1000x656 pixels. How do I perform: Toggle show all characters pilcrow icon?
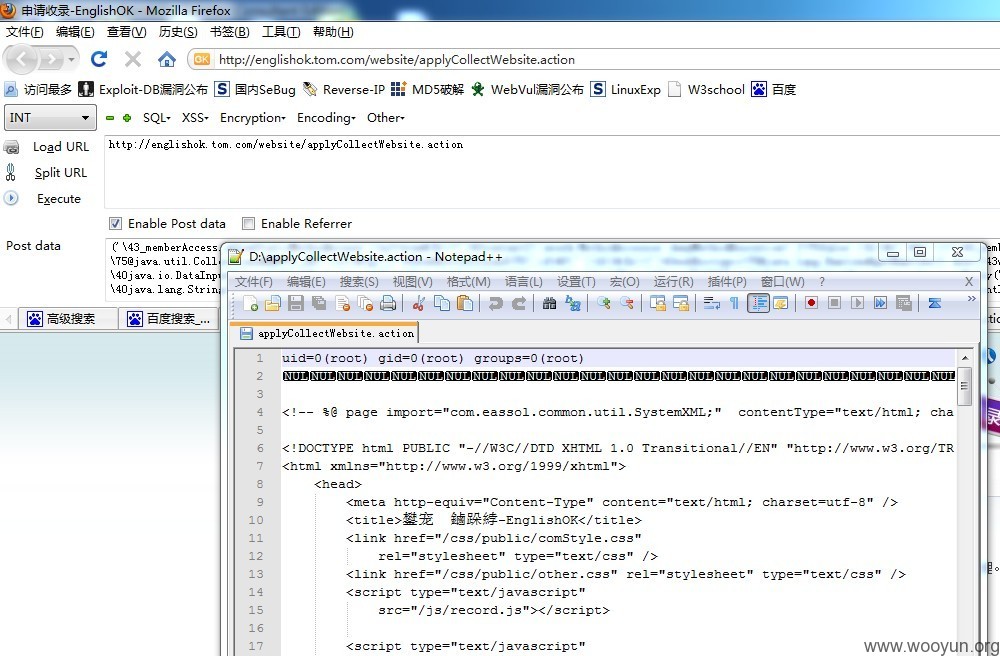(734, 303)
